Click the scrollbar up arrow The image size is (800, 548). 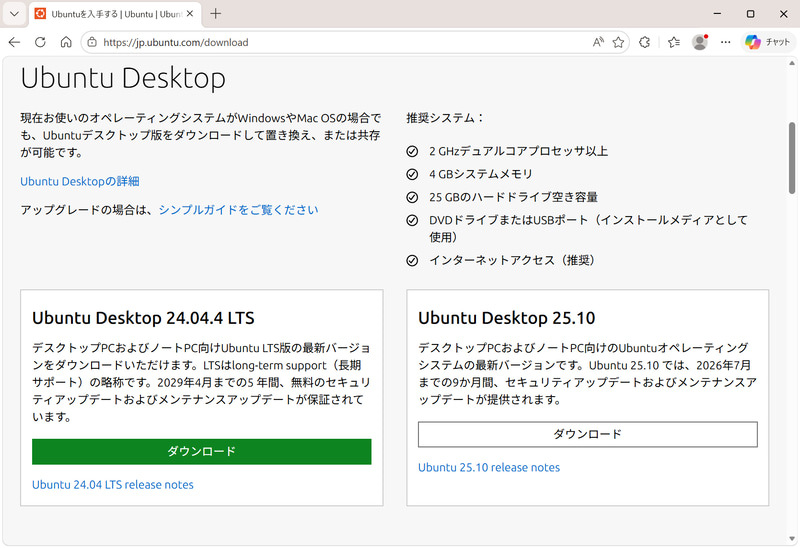point(792,63)
